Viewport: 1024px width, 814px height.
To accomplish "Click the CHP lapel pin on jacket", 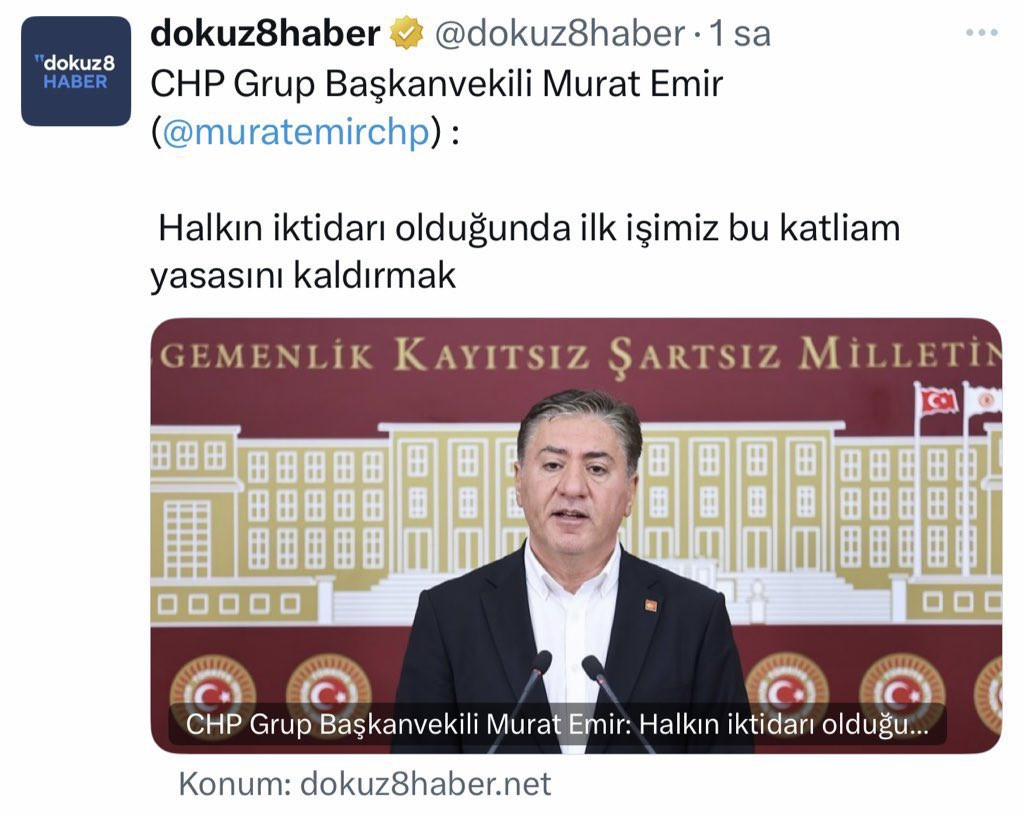I will click(651, 605).
